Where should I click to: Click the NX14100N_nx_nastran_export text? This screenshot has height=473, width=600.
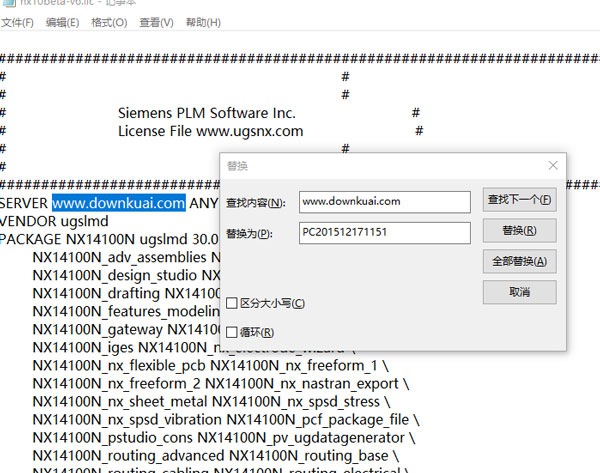point(302,383)
